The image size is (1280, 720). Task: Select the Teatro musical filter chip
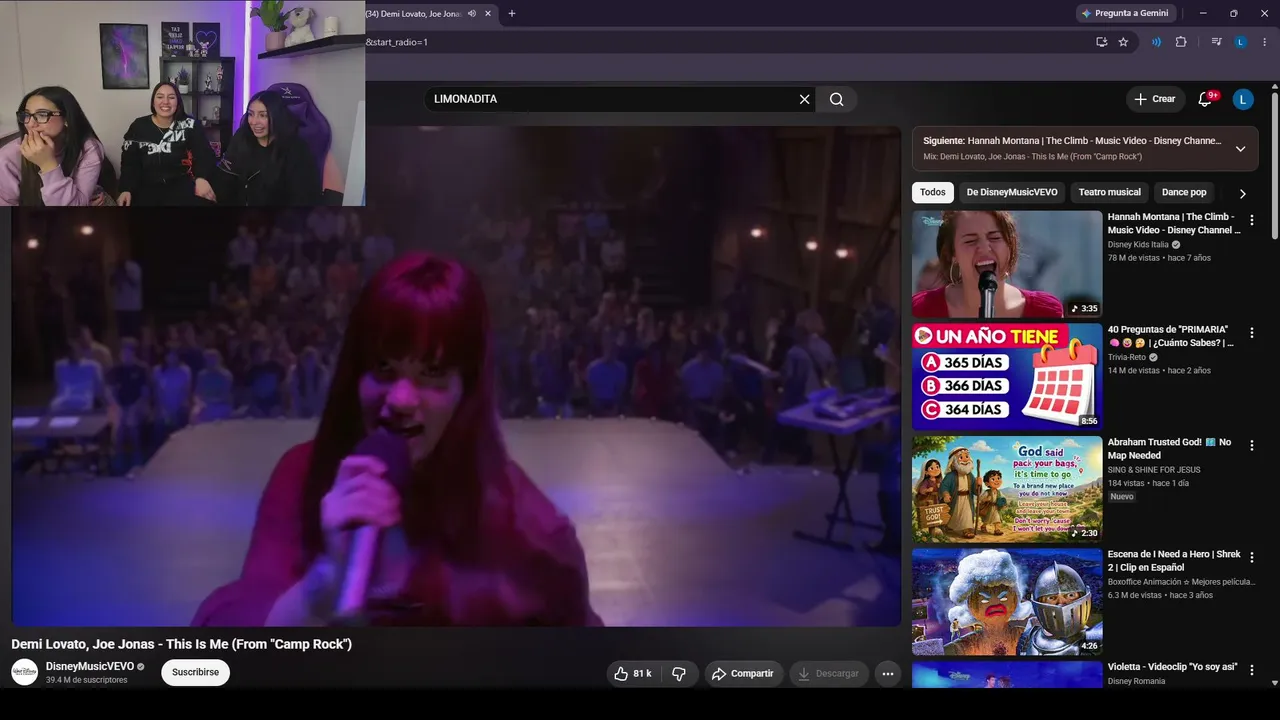[x=1110, y=192]
